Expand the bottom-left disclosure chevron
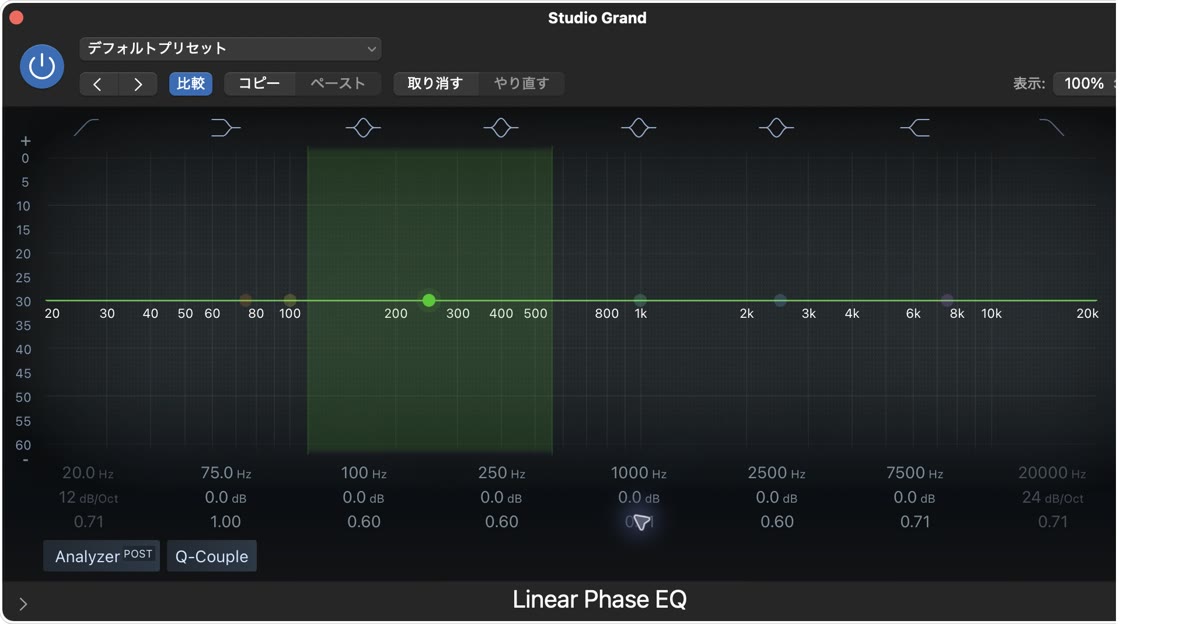The width and height of the screenshot is (1200, 624). [x=23, y=603]
